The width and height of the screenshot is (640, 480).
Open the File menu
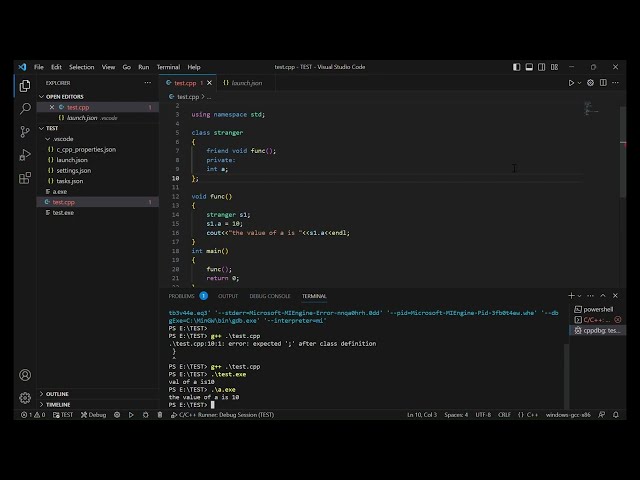[x=39, y=67]
